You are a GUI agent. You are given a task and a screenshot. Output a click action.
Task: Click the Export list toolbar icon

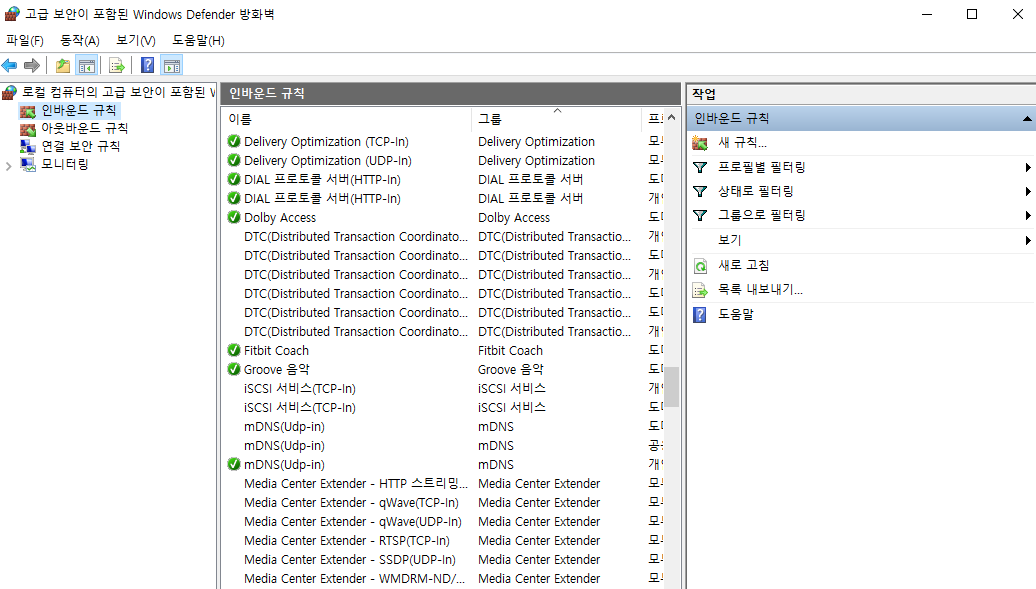tap(116, 65)
